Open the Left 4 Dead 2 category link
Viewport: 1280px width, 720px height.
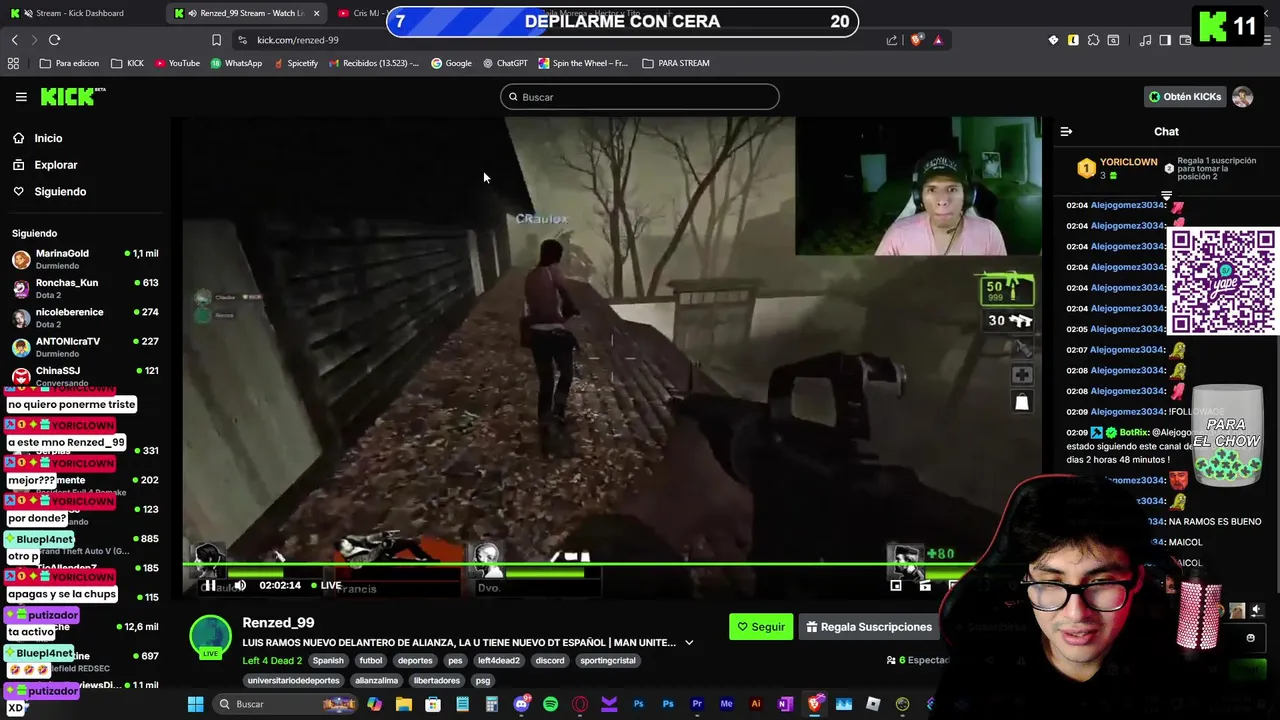pos(272,660)
